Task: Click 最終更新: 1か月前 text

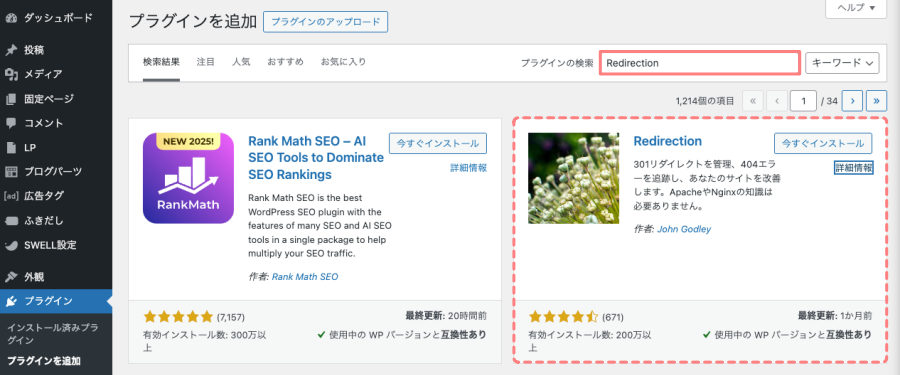Action: [x=835, y=315]
